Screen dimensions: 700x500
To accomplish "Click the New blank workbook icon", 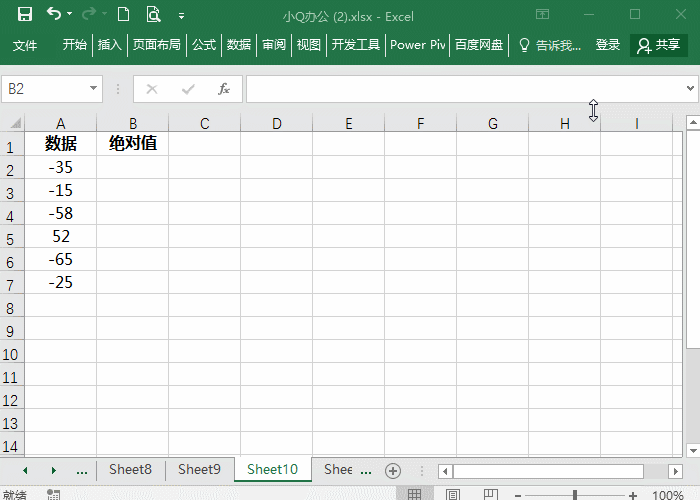I will click(124, 14).
